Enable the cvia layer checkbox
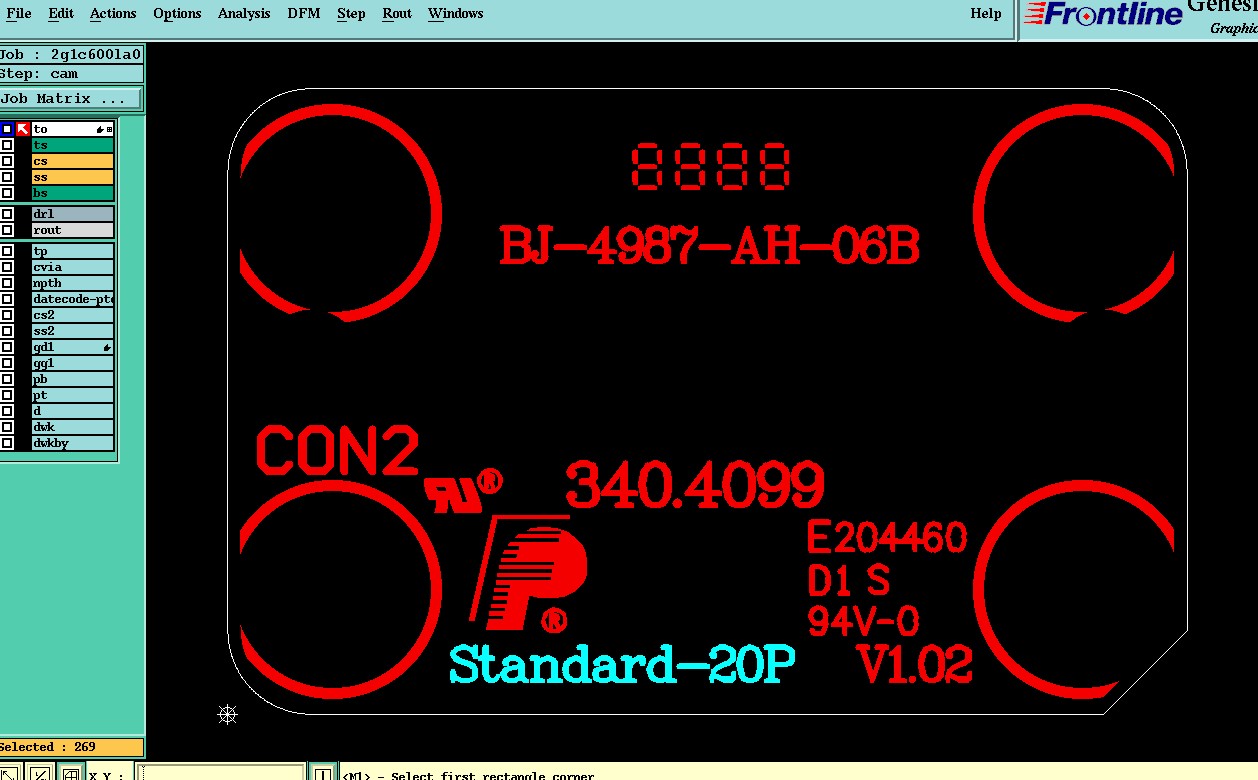 pos(7,267)
